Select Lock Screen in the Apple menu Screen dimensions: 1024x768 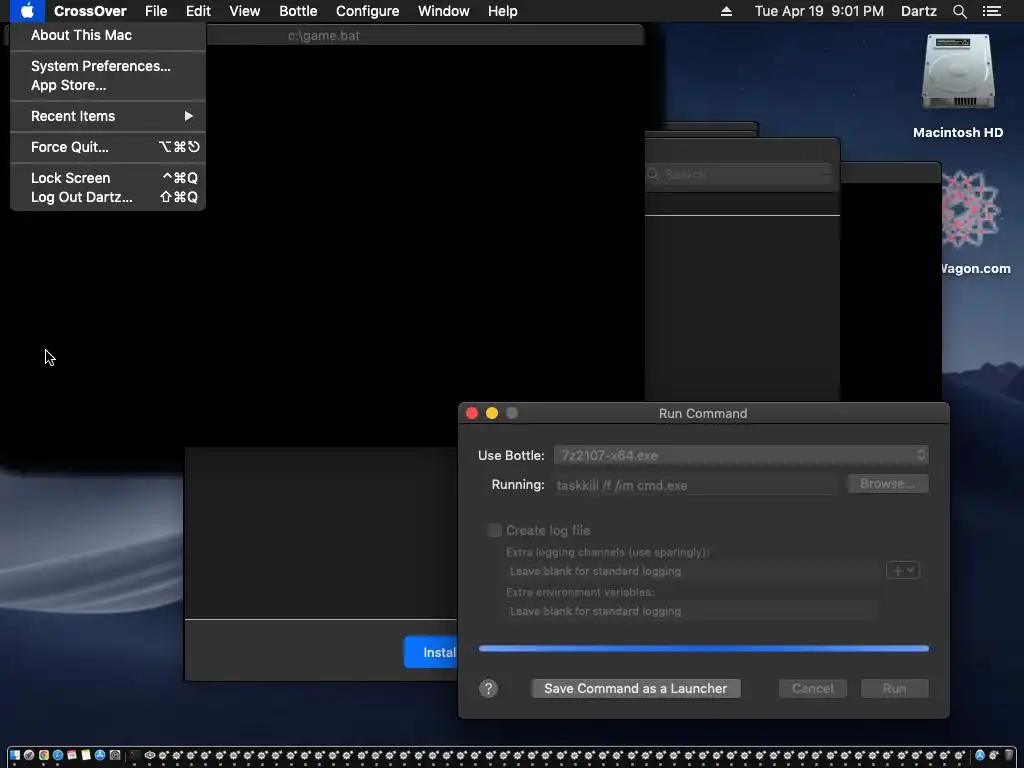pos(108,178)
